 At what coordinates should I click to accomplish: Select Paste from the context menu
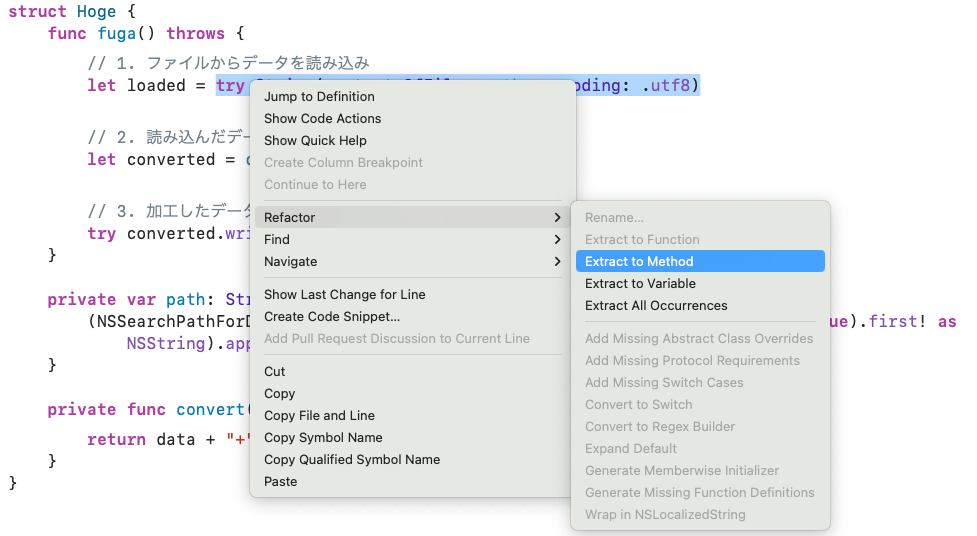[x=412, y=482]
